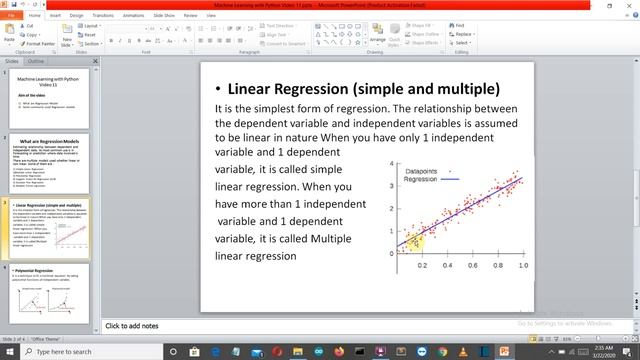Open the Layout dropdown
This screenshot has height=360, width=640.
[x=89, y=26]
